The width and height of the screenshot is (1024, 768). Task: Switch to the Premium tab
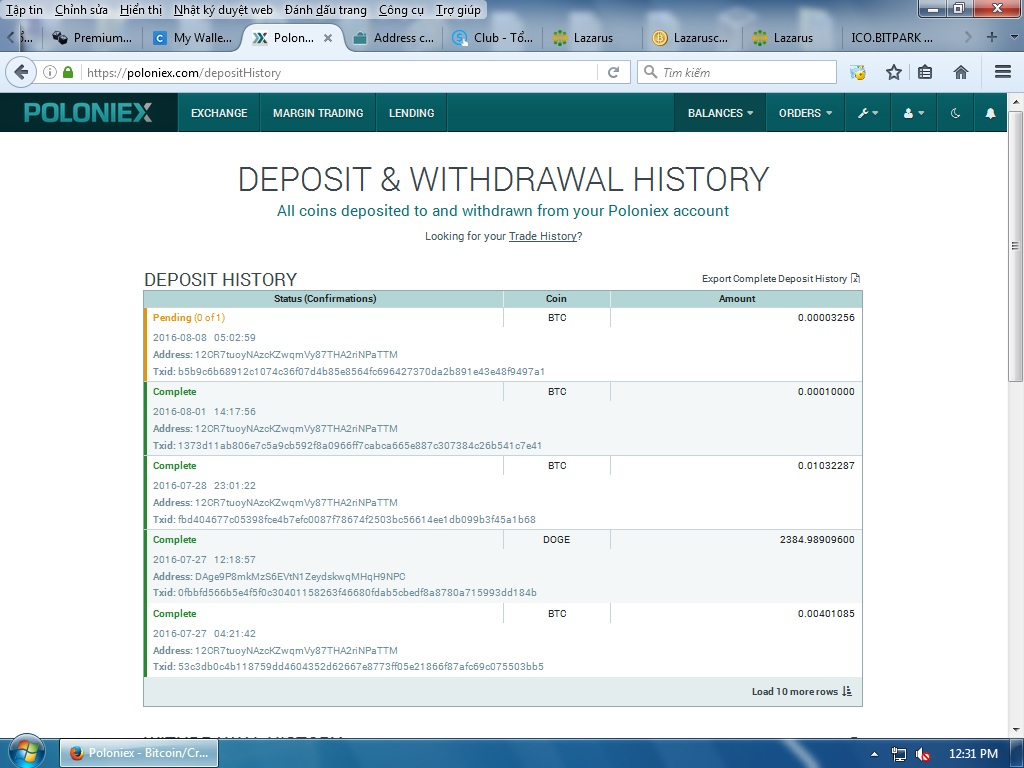[92, 38]
